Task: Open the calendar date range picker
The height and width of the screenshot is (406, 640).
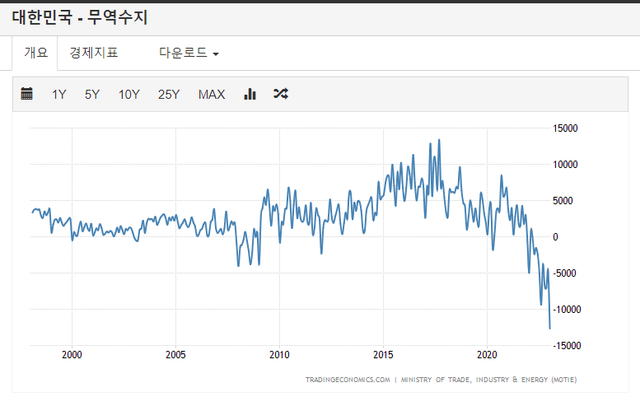Action: coord(27,94)
